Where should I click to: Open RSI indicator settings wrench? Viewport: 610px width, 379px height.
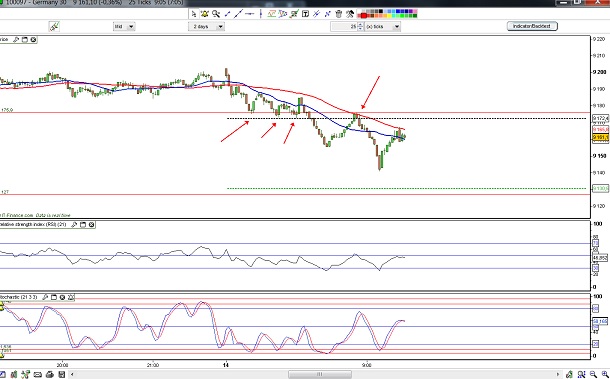point(74,225)
